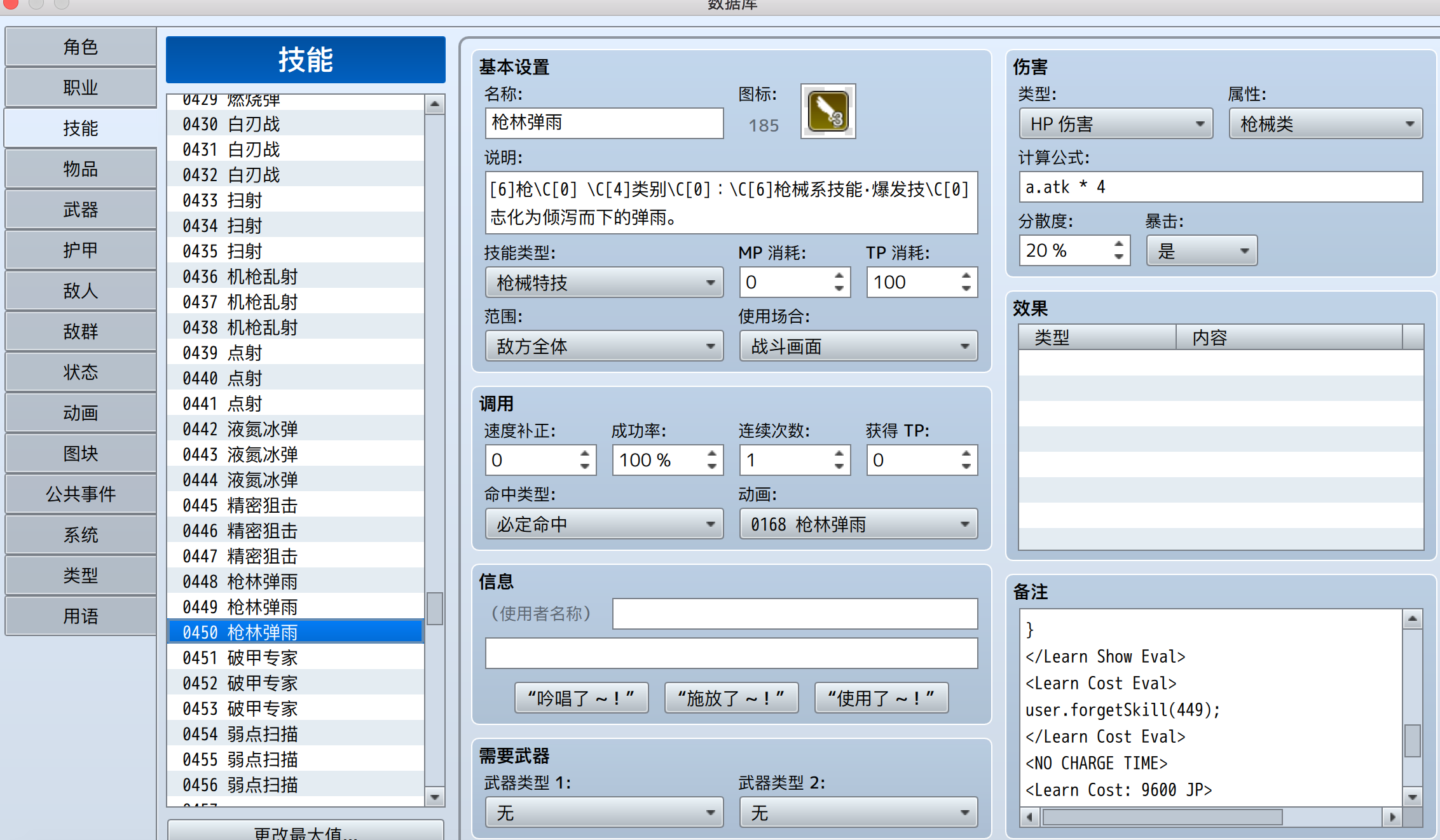The image size is (1440, 840).
Task: Decrease the TP 消耗 stepper value
Action: (966, 289)
